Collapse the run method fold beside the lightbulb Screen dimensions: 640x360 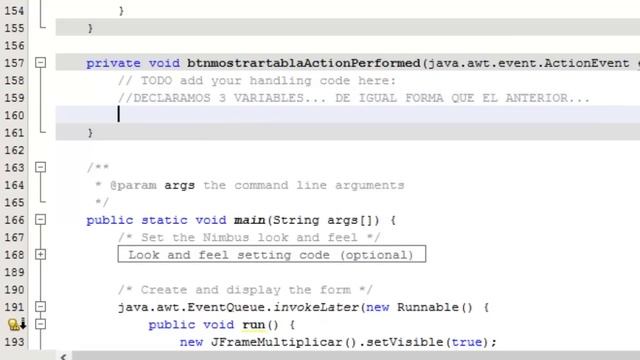(40, 324)
